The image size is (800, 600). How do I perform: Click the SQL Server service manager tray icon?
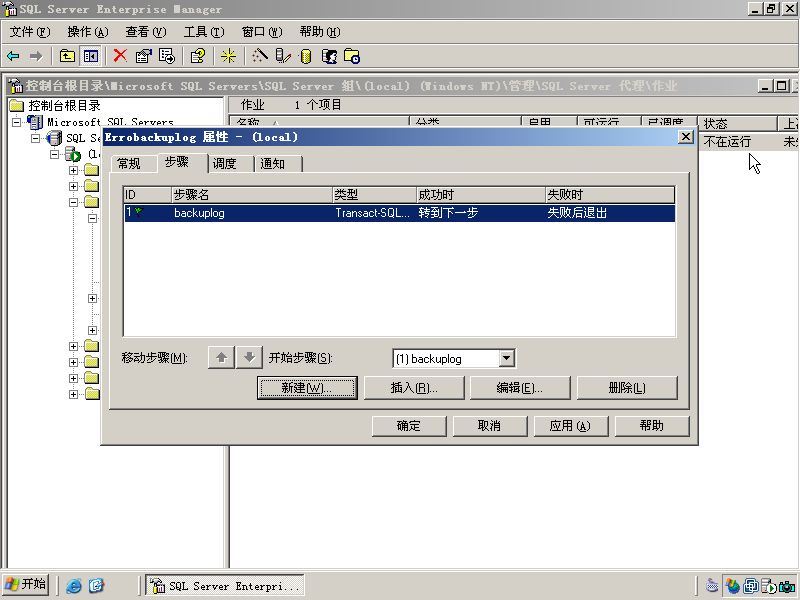pyautogui.click(x=768, y=586)
